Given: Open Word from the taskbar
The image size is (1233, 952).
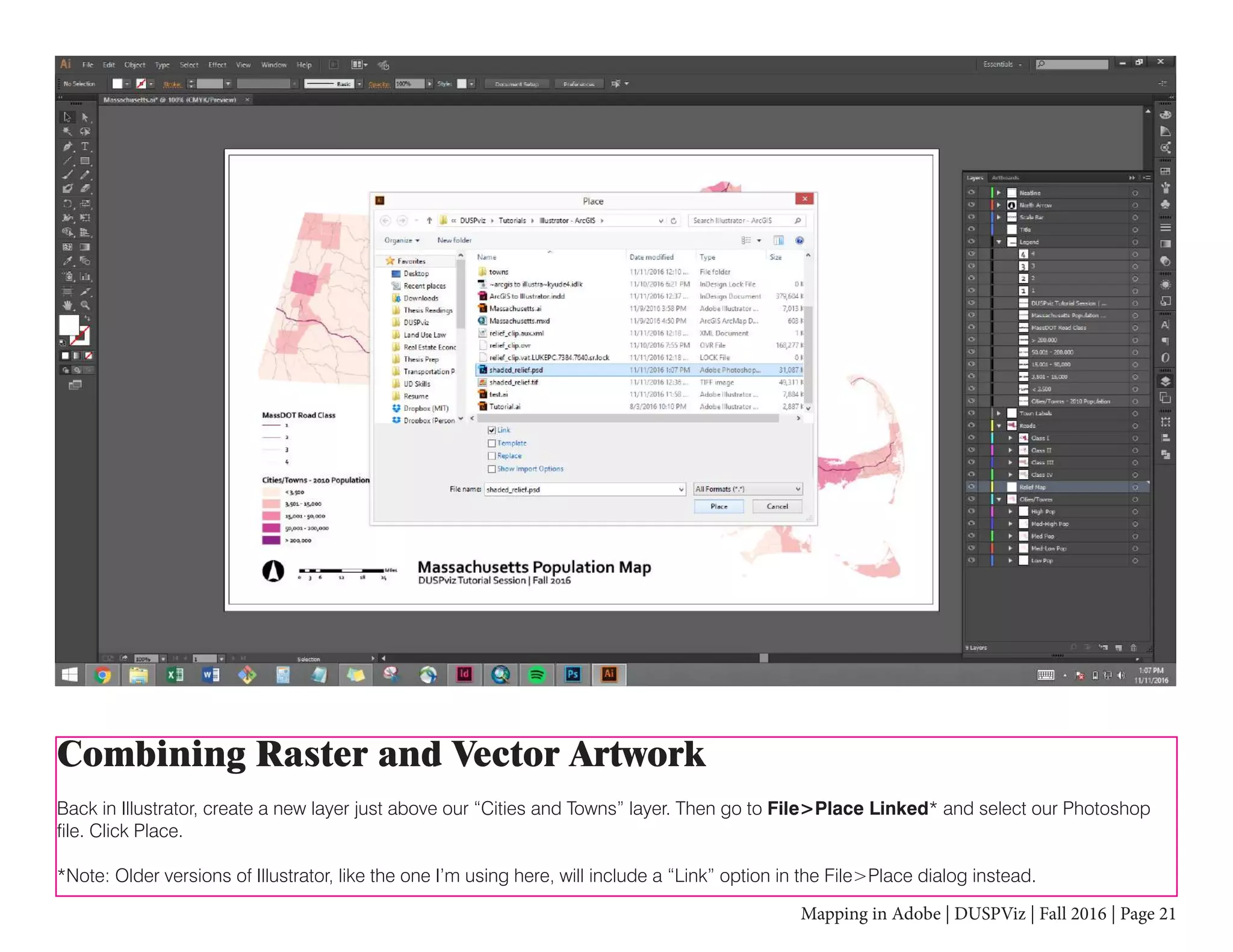Looking at the screenshot, I should (211, 675).
